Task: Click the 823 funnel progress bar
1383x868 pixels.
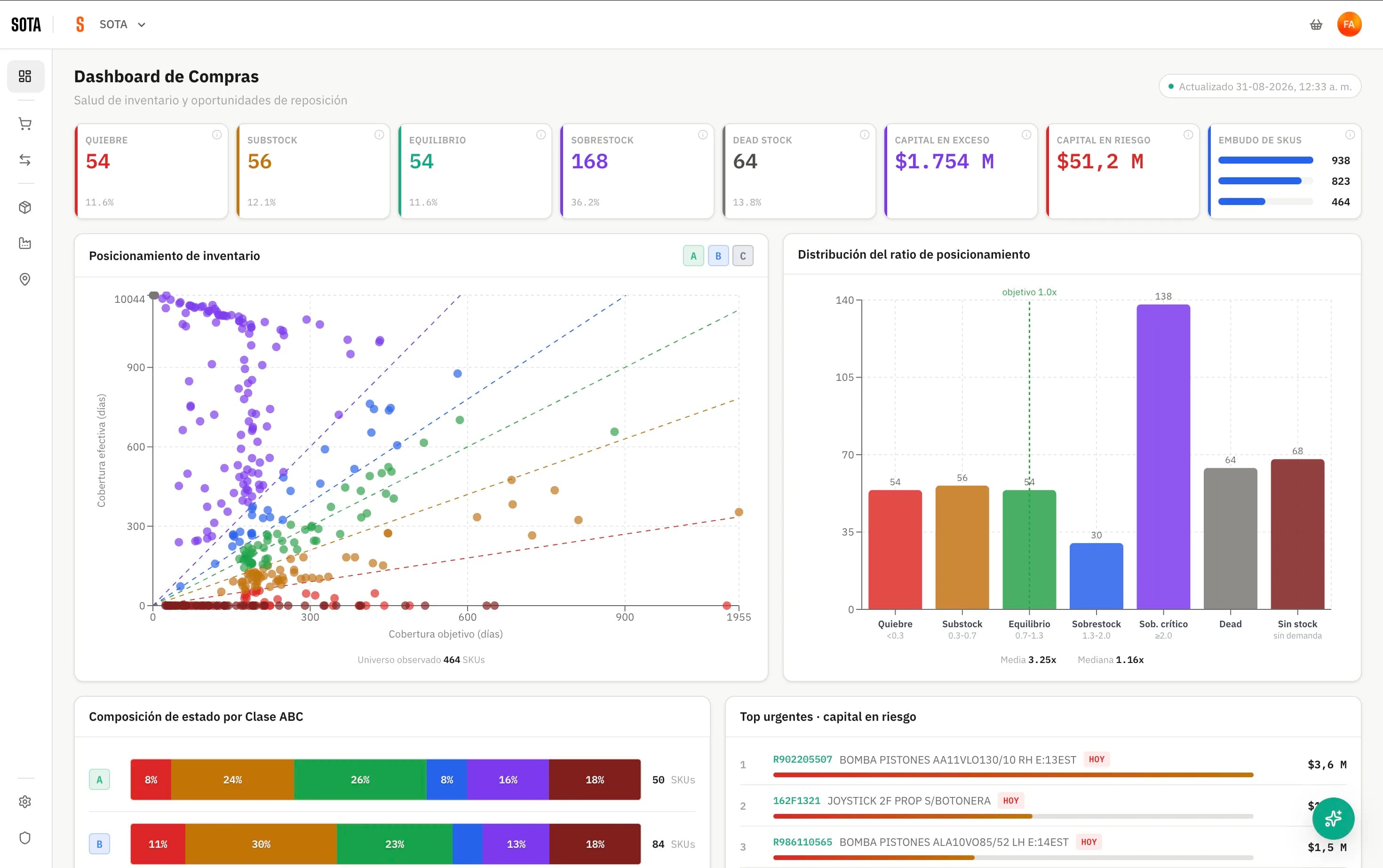Action: pyautogui.click(x=1265, y=181)
